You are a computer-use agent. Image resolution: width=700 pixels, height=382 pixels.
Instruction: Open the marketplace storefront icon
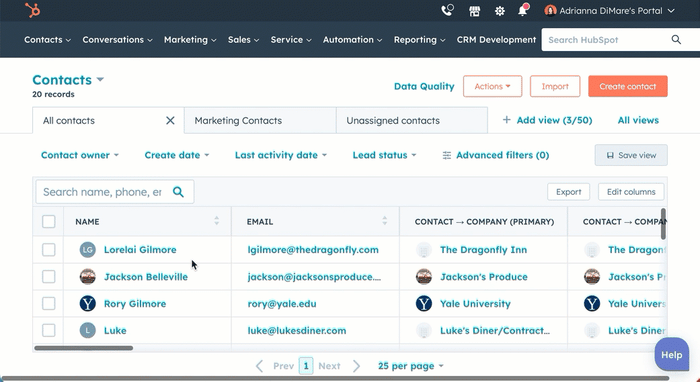tap(474, 11)
